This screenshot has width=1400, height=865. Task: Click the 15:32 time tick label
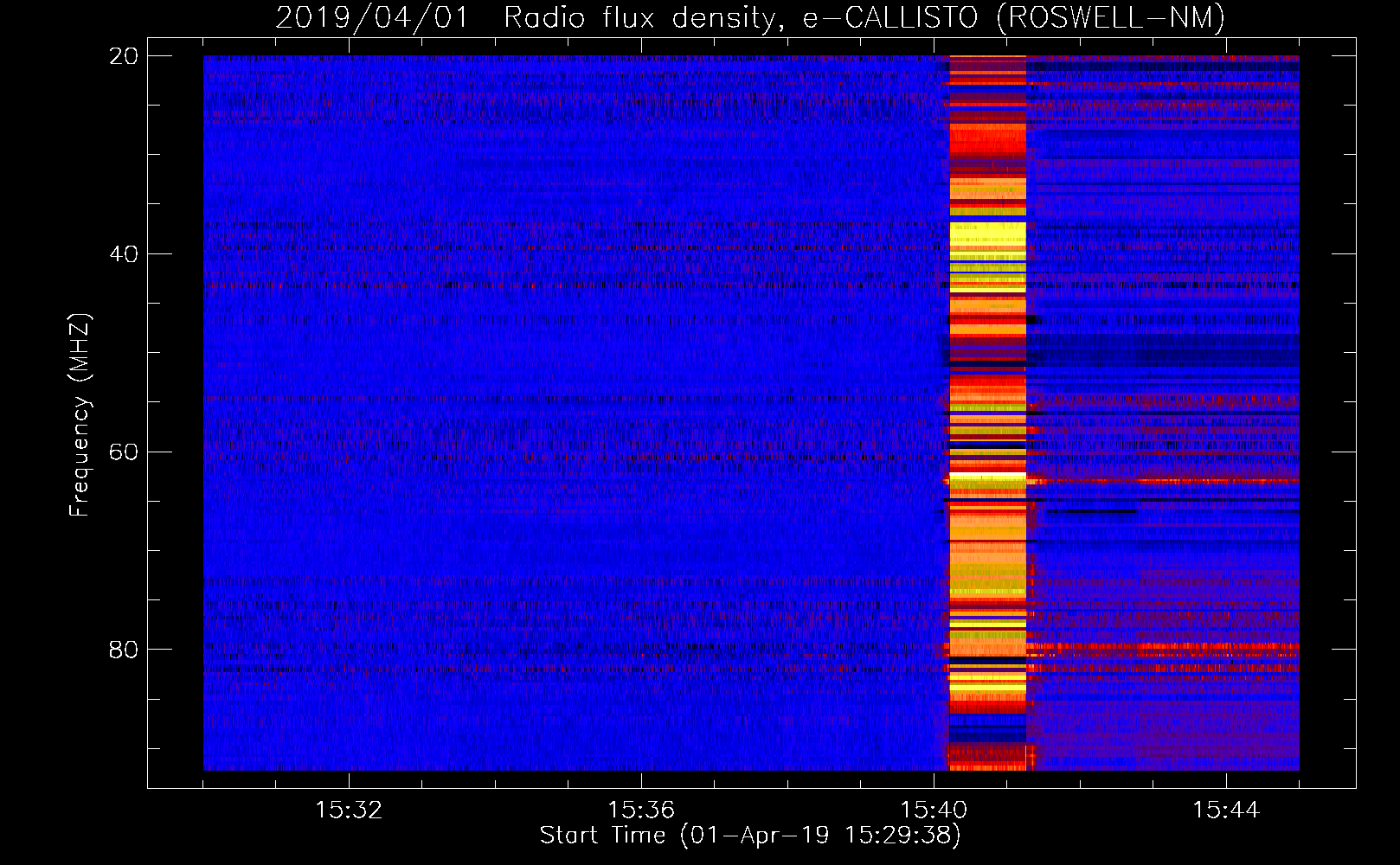pos(349,811)
